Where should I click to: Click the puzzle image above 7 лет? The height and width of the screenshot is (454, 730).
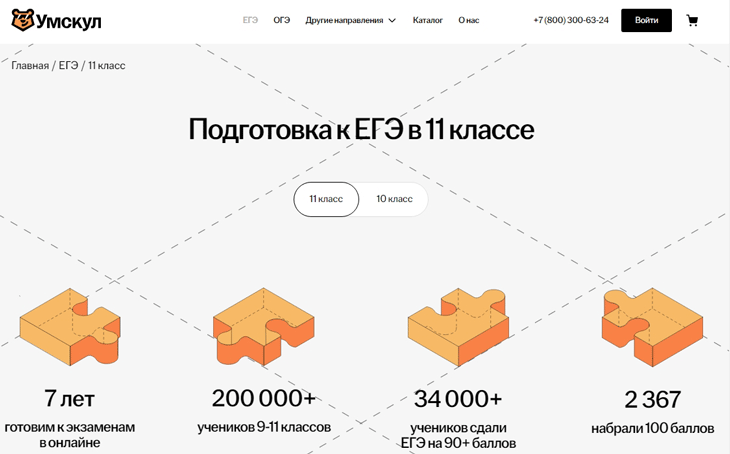(x=70, y=327)
